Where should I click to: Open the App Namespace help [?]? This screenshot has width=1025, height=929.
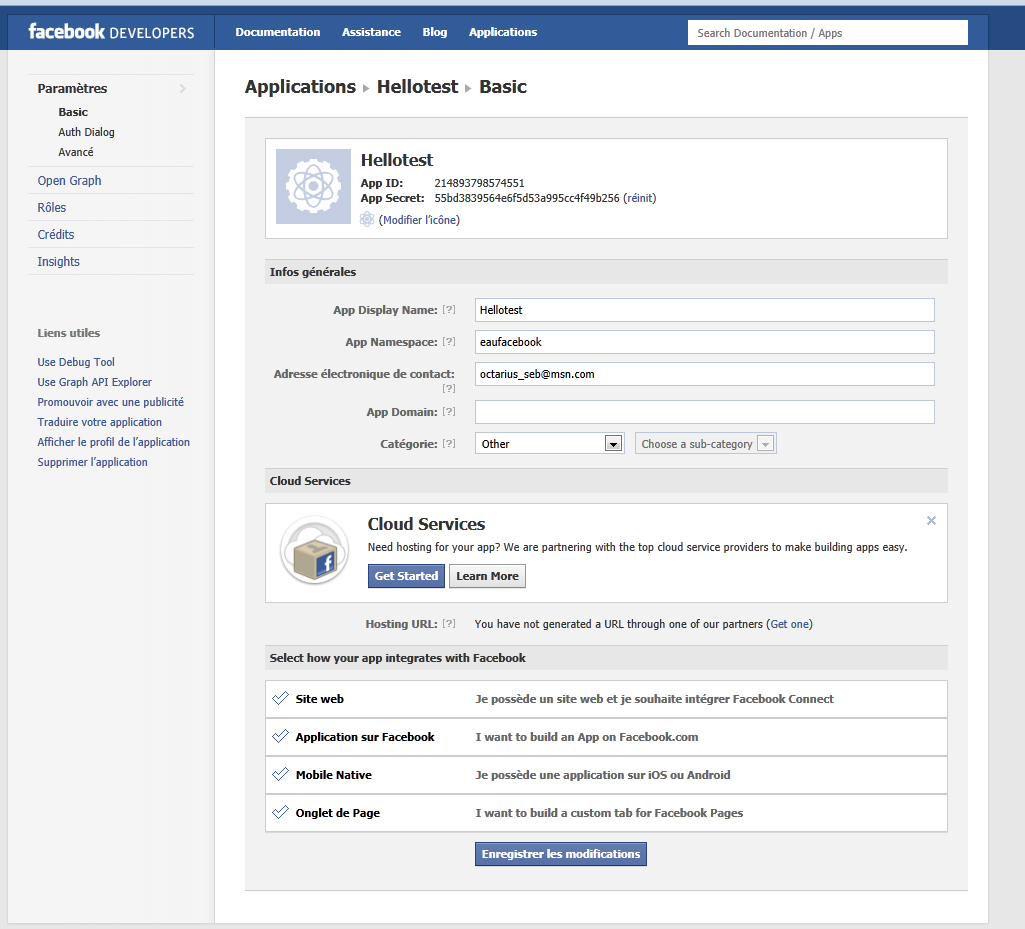[x=448, y=341]
